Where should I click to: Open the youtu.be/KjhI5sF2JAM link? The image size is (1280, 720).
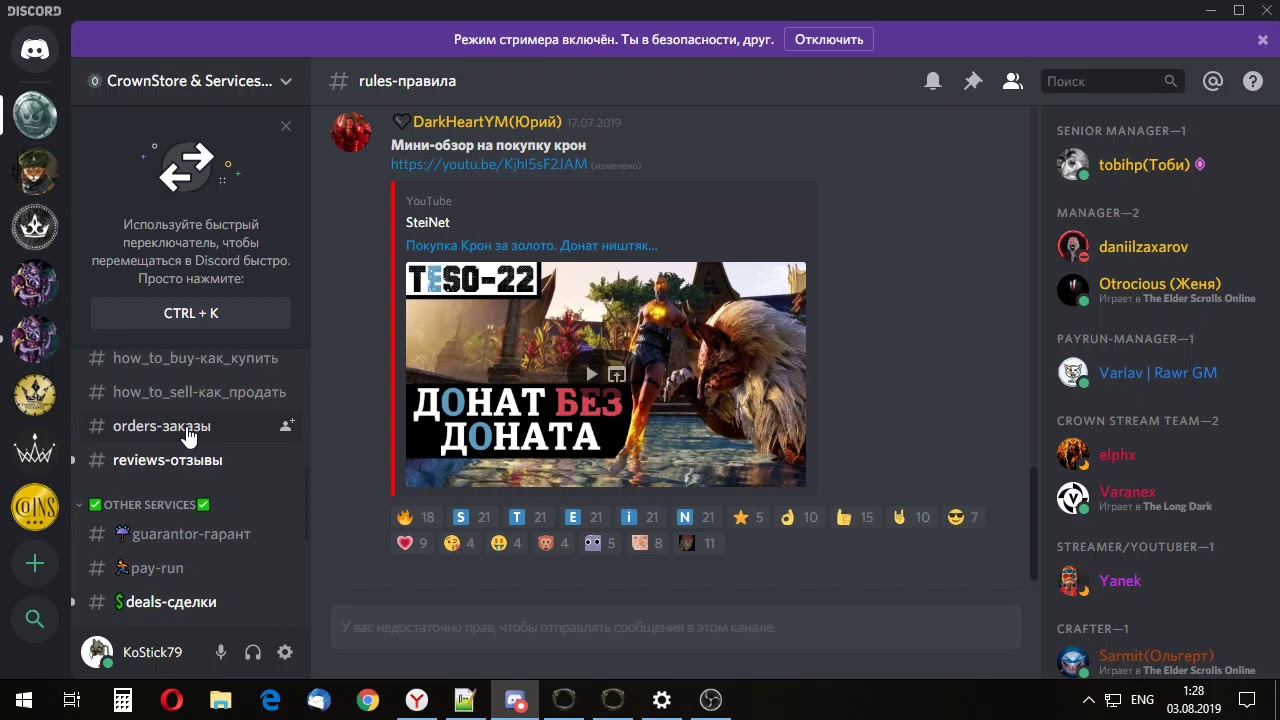489,164
